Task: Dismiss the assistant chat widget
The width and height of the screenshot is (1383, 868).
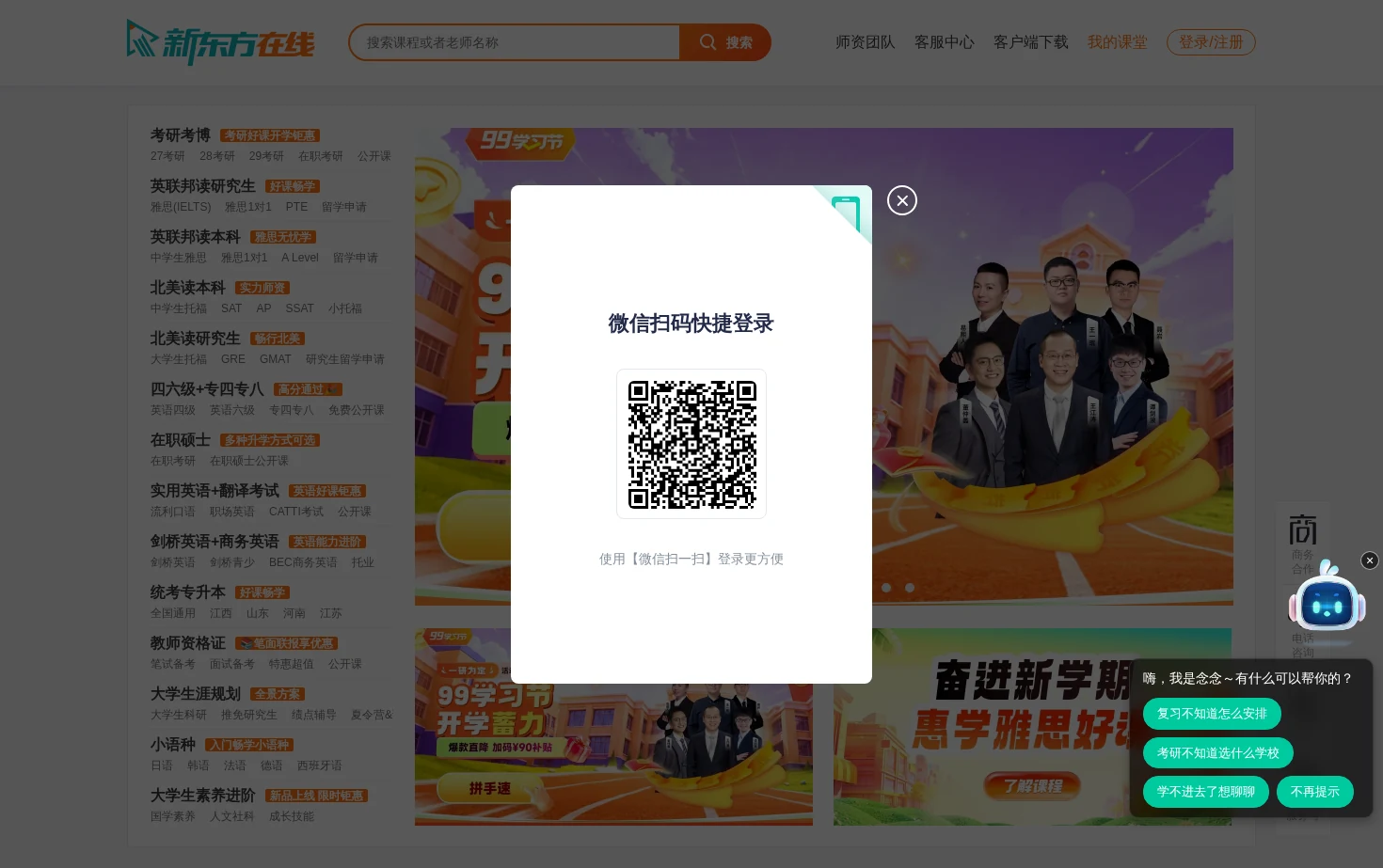Action: [1370, 560]
